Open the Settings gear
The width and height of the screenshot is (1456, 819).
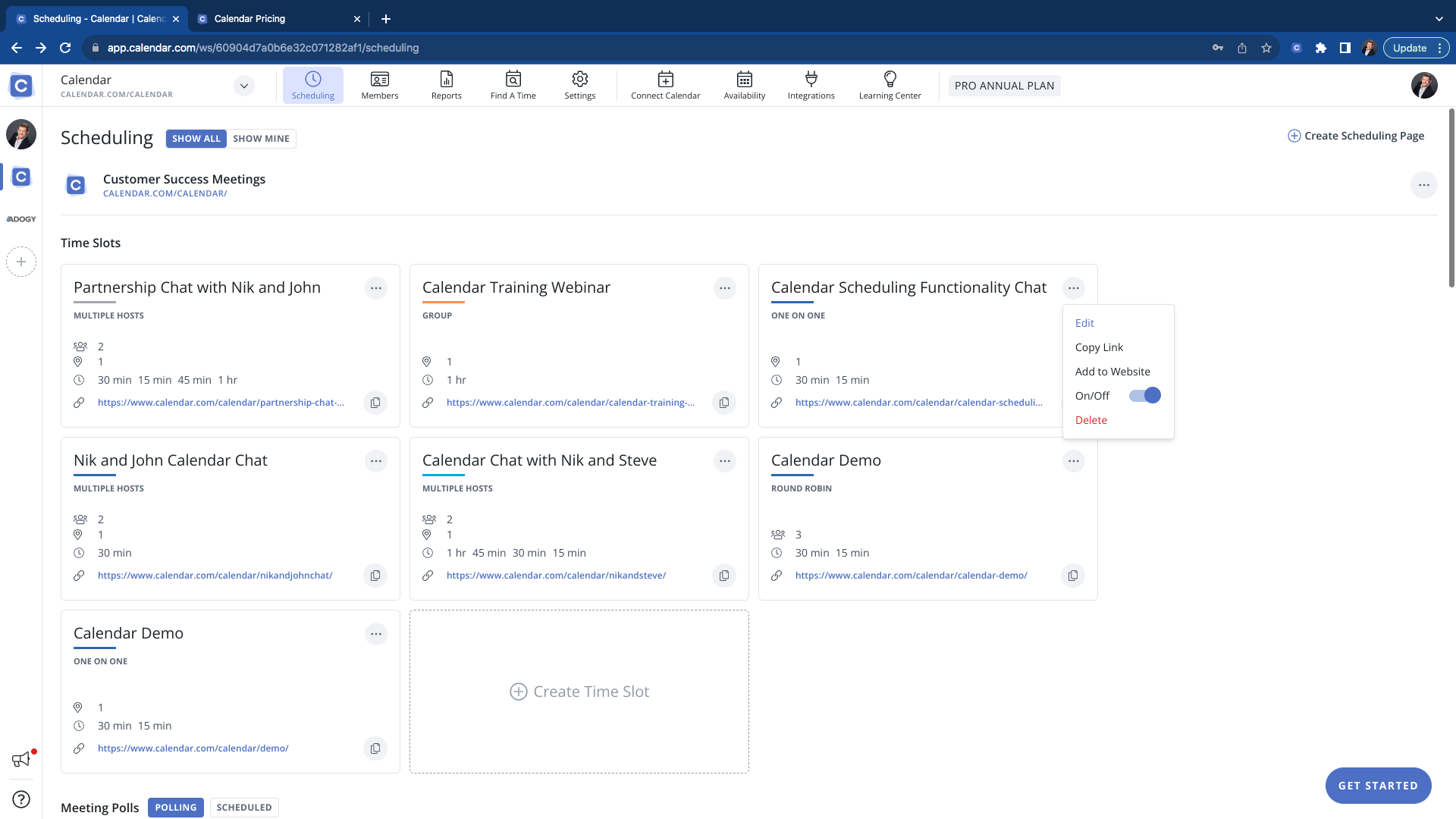(579, 85)
